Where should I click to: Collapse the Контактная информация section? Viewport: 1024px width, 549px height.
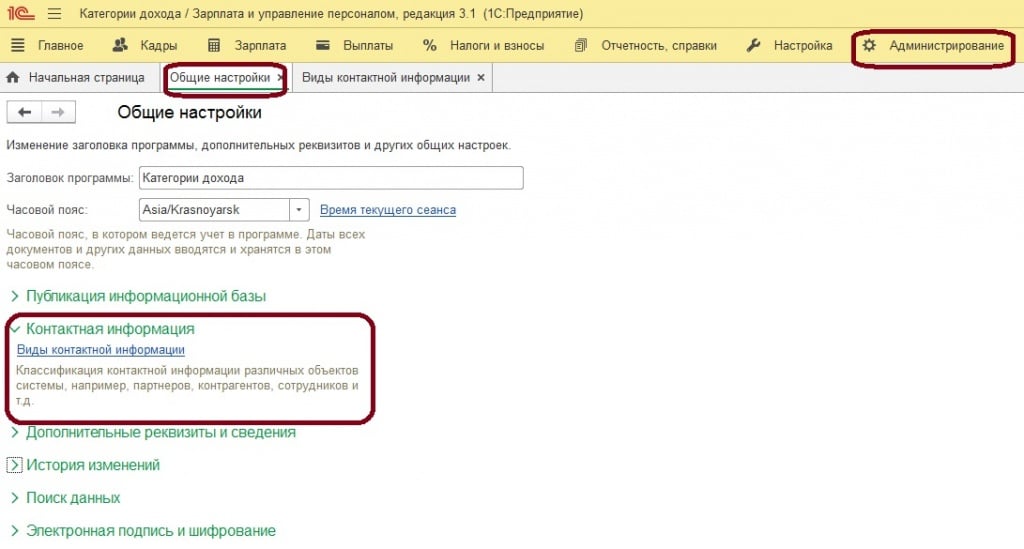(x=15, y=328)
